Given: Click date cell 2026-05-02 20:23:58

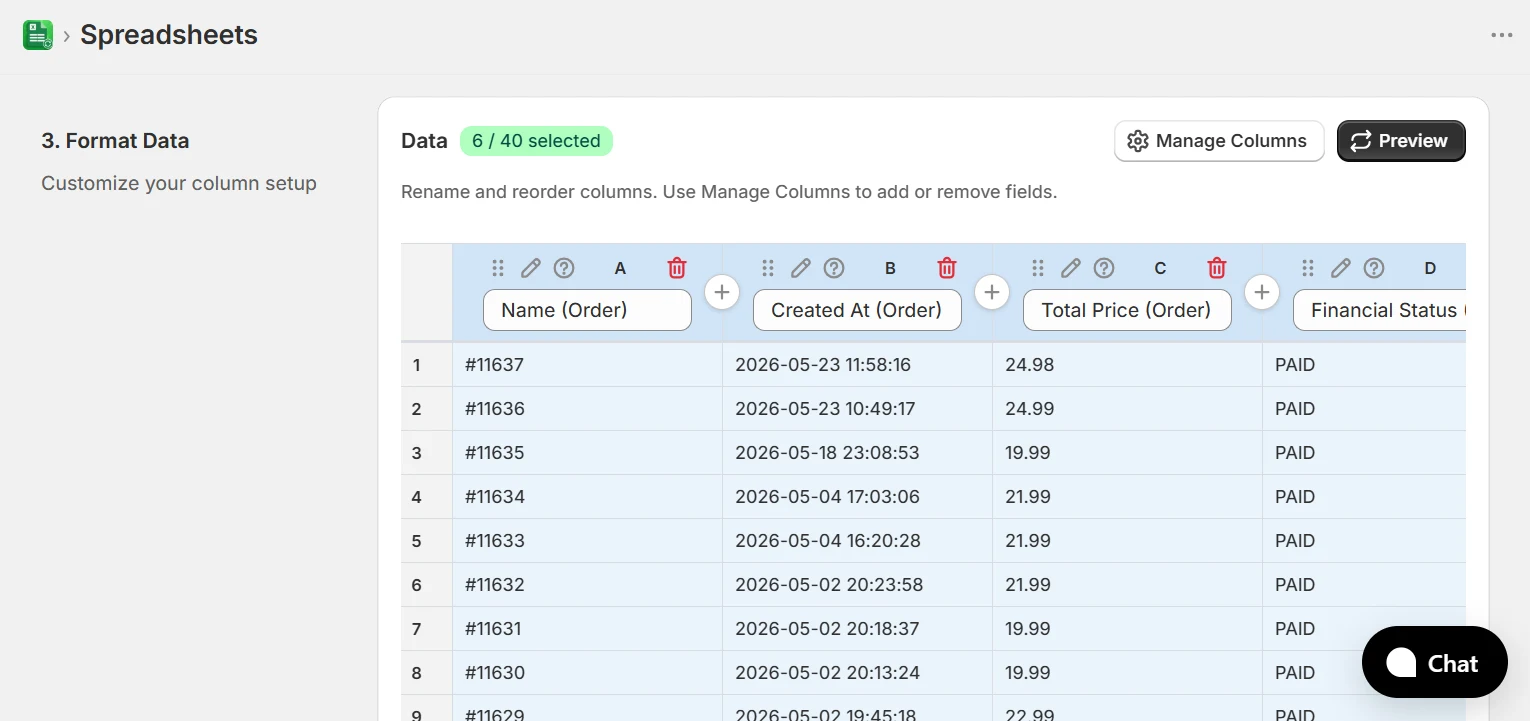Looking at the screenshot, I should pyautogui.click(x=857, y=585).
